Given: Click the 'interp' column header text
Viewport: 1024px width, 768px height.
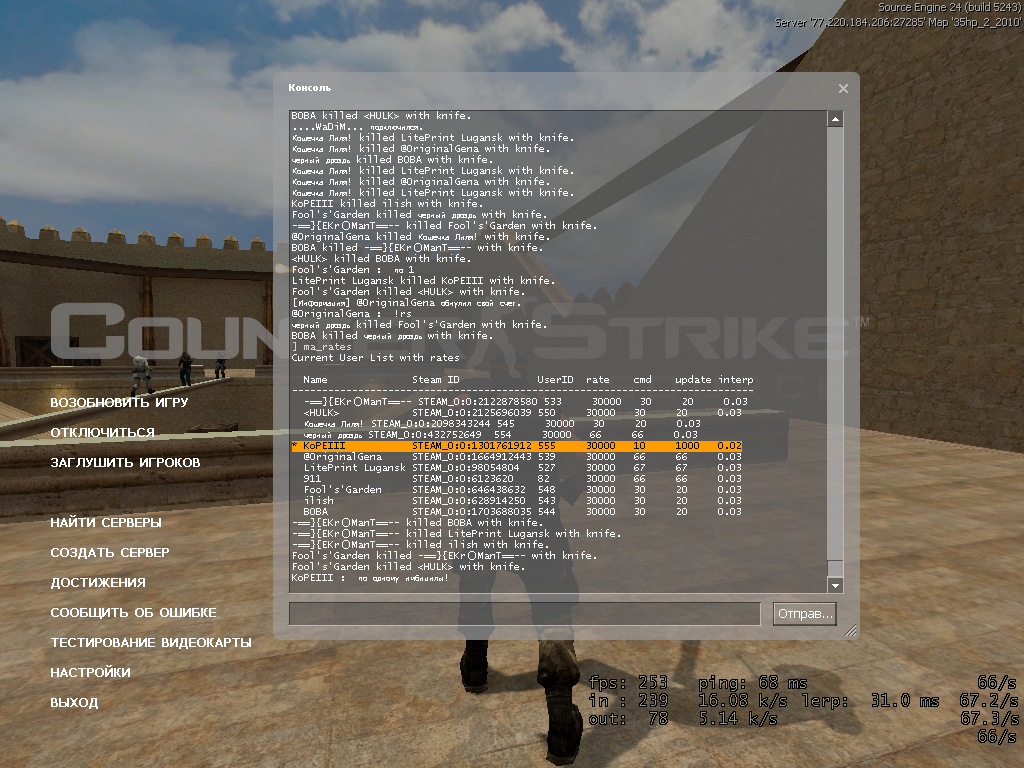Looking at the screenshot, I should click(x=736, y=380).
